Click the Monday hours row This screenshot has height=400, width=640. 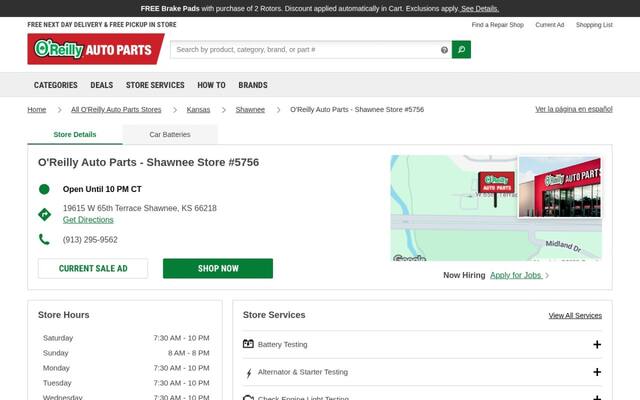[x=126, y=368]
